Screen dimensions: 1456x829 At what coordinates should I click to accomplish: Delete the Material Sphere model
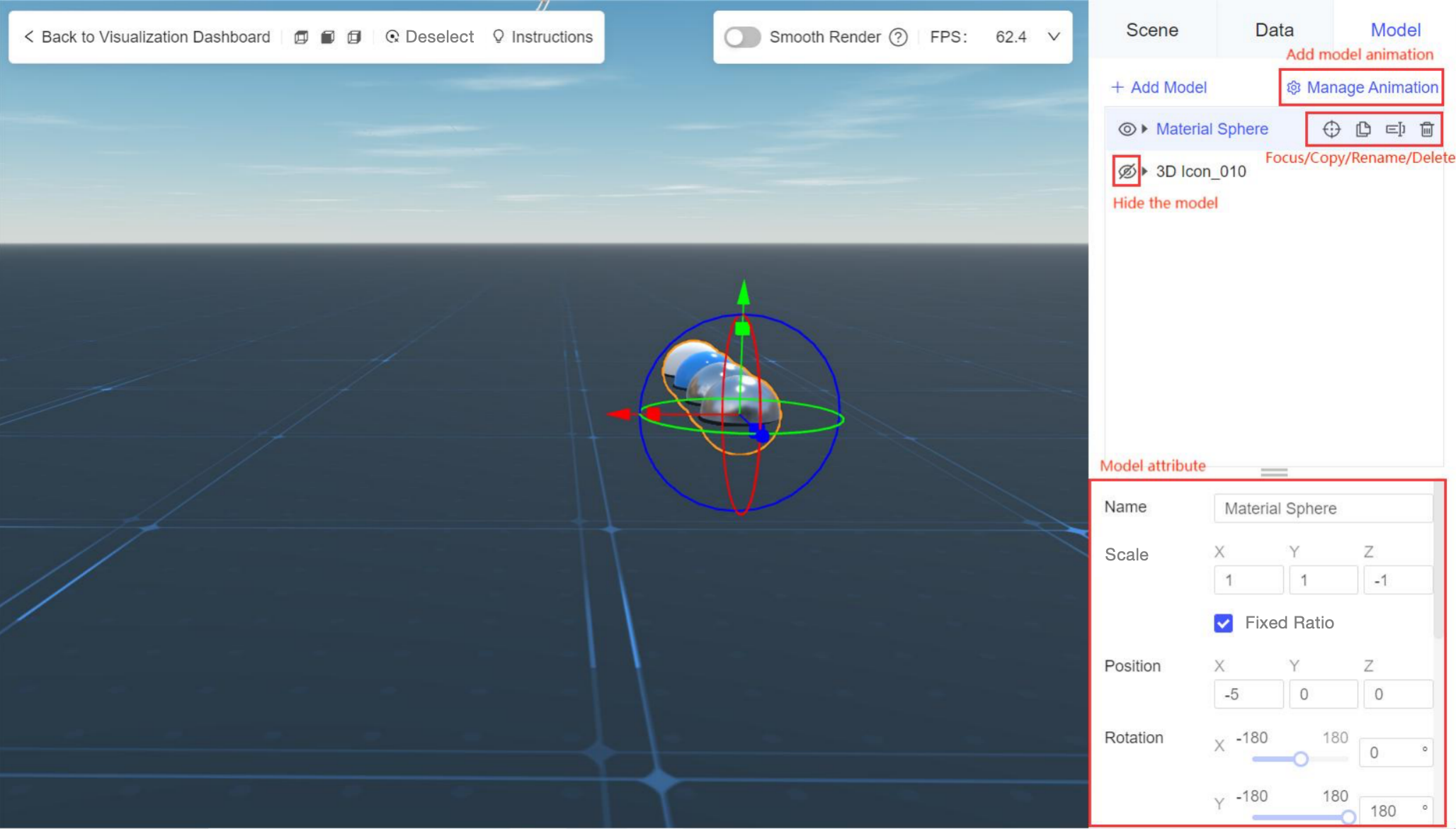[1427, 129]
